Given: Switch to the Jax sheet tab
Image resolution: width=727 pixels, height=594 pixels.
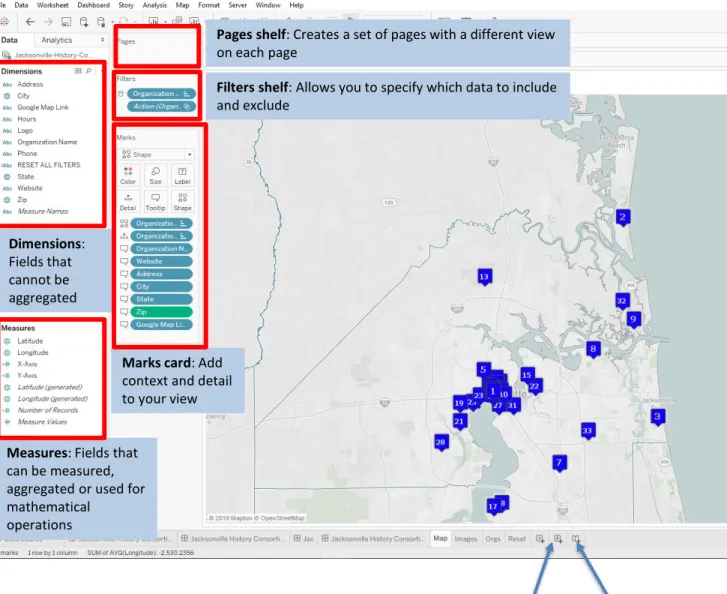Looking at the screenshot, I should tap(304, 539).
